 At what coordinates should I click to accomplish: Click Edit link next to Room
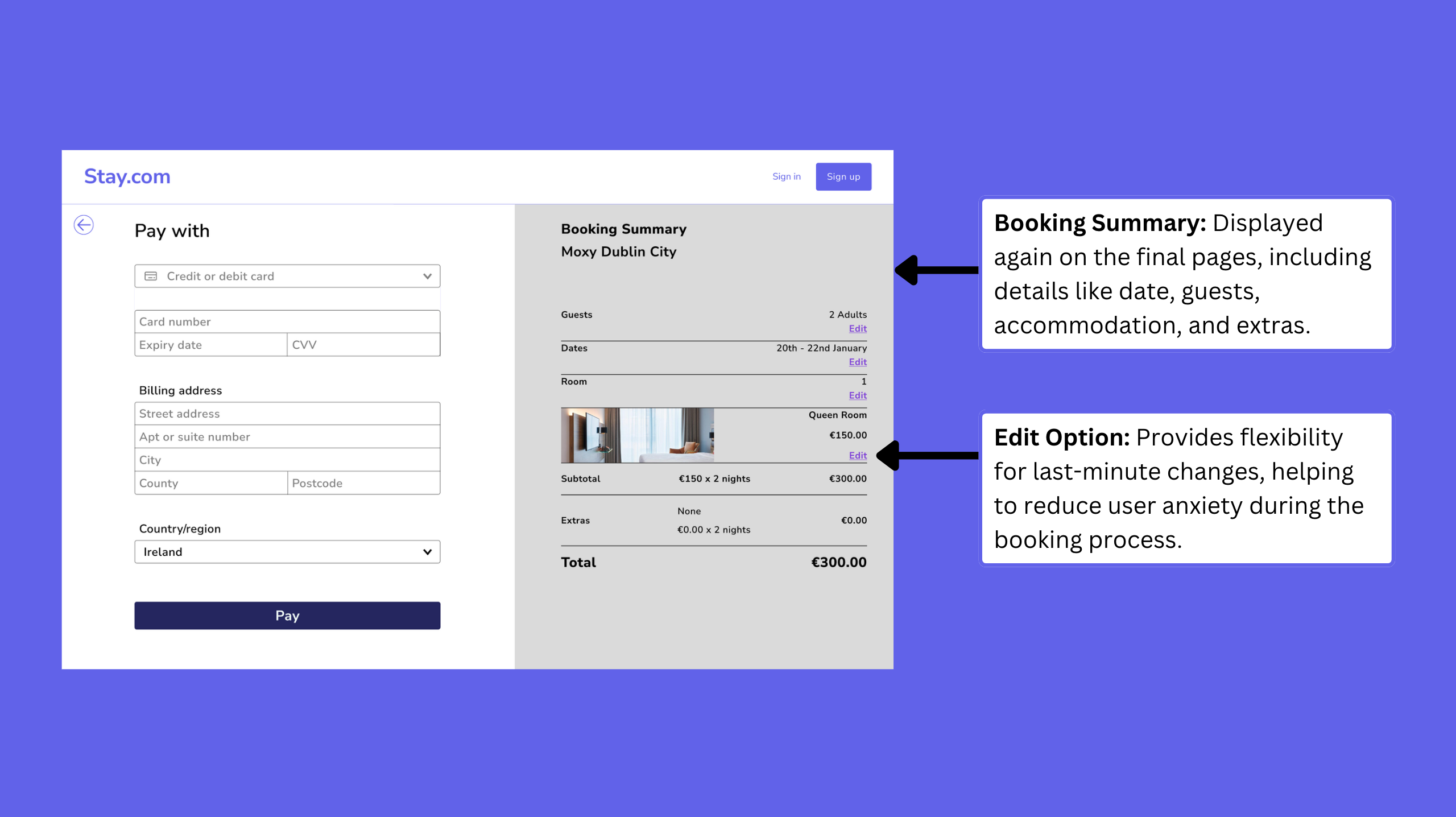[857, 395]
